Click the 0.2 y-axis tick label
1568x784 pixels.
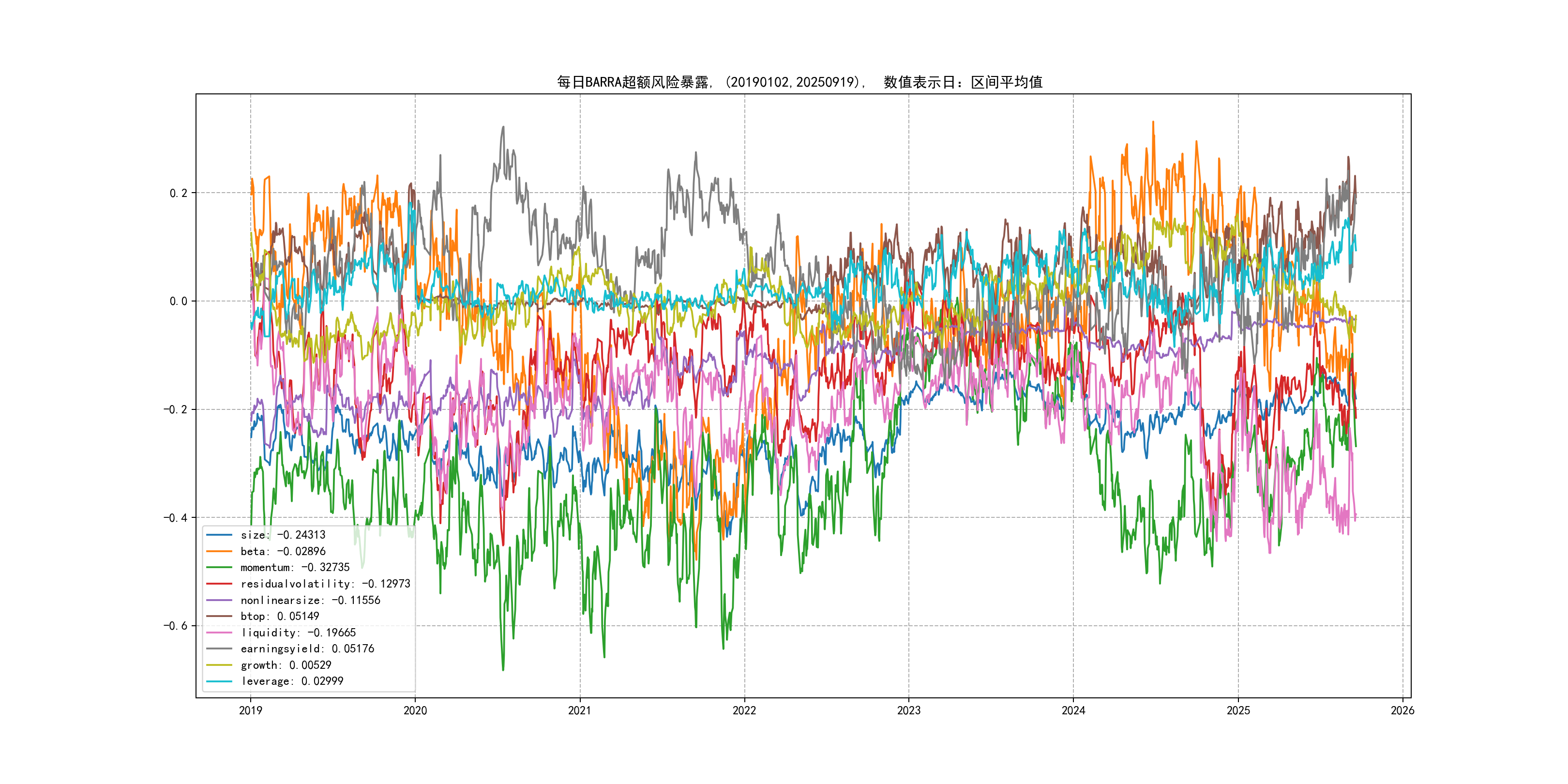point(179,193)
